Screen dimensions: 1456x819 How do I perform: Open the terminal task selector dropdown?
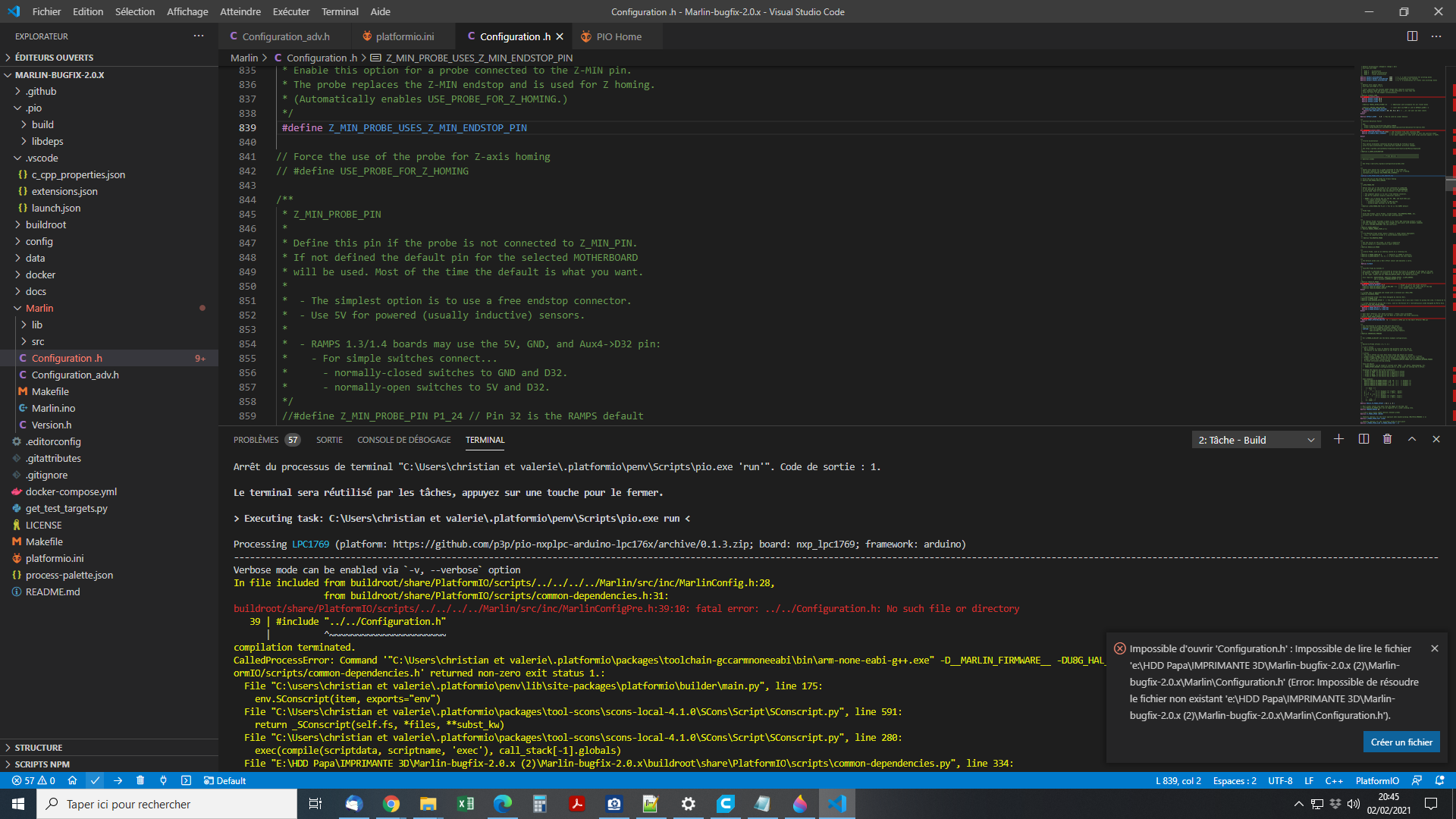coord(1256,440)
